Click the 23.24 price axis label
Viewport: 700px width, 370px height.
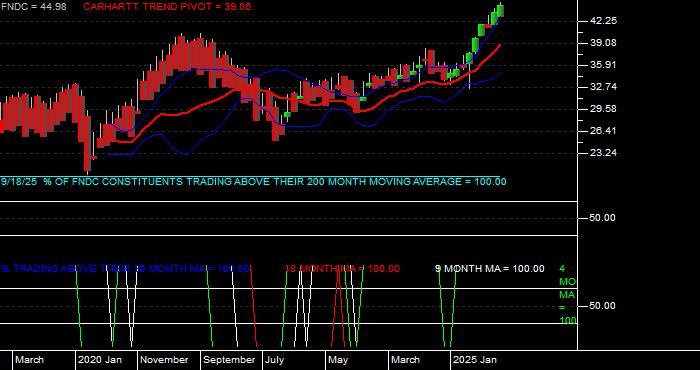click(603, 153)
